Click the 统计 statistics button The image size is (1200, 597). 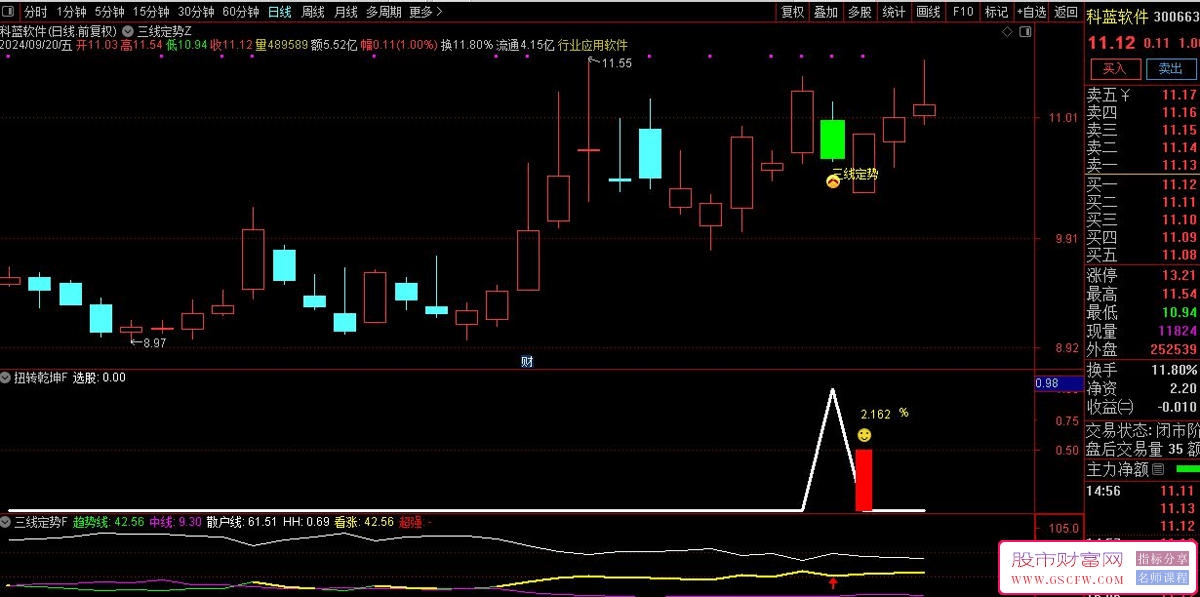click(894, 12)
